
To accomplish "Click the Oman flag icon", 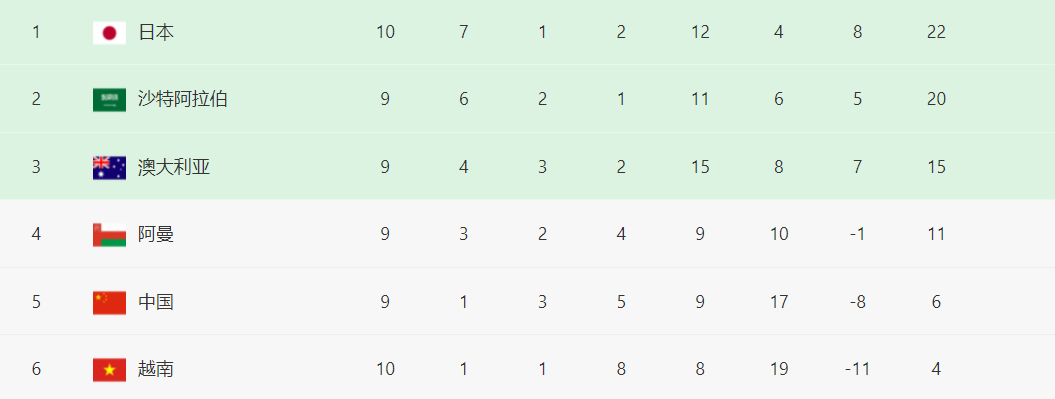I will [x=109, y=235].
